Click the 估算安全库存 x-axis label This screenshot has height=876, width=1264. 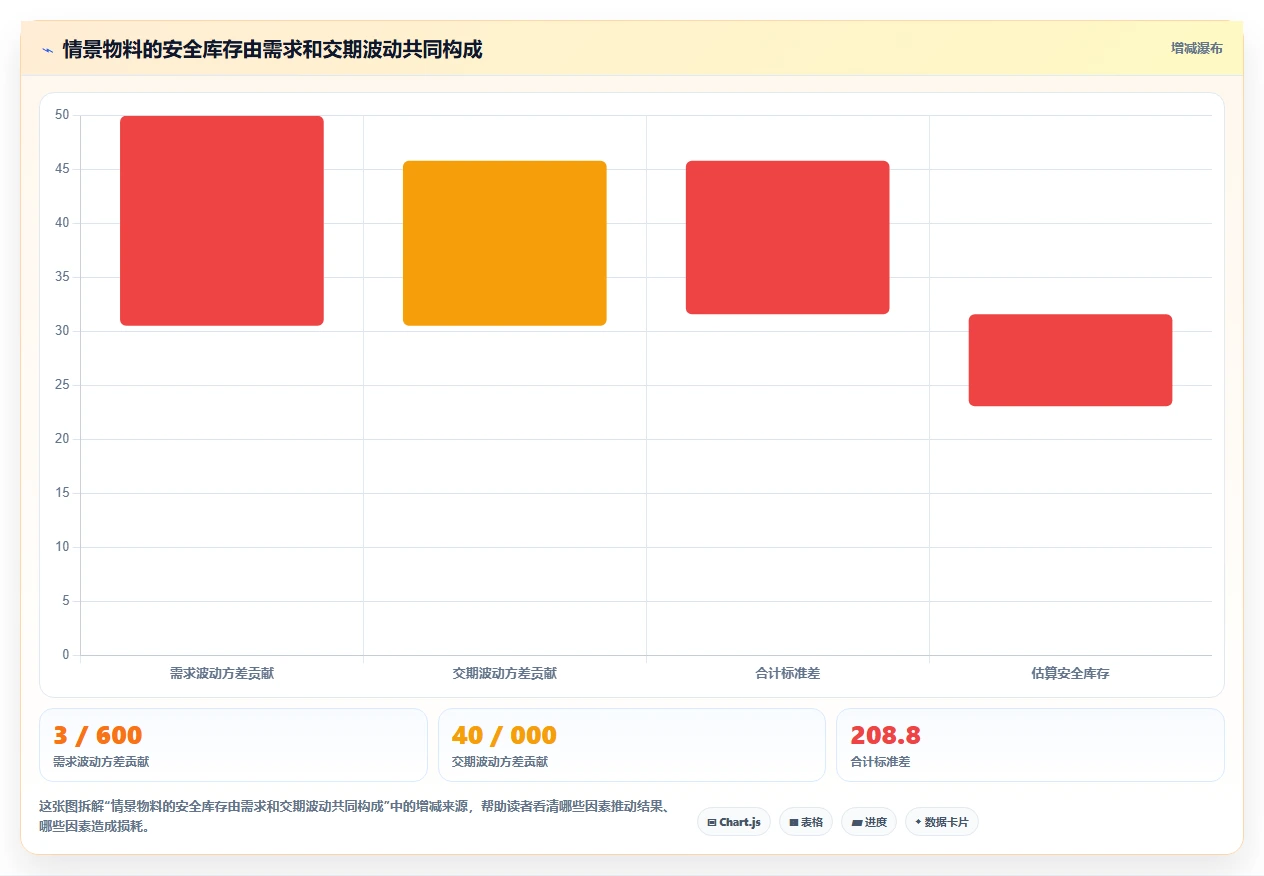coord(1071,674)
